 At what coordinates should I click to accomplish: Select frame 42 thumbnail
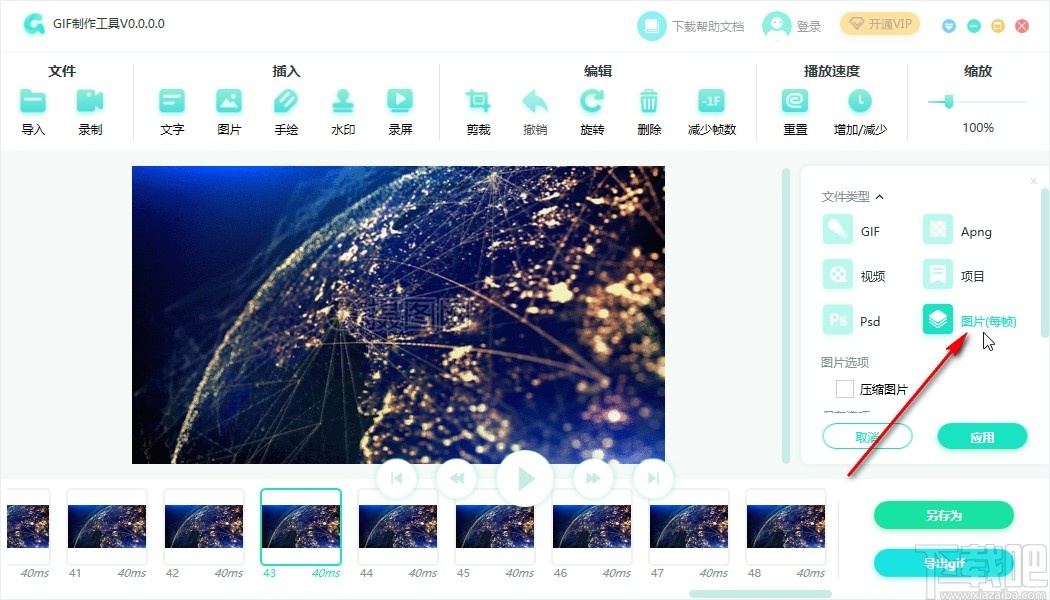(x=204, y=526)
